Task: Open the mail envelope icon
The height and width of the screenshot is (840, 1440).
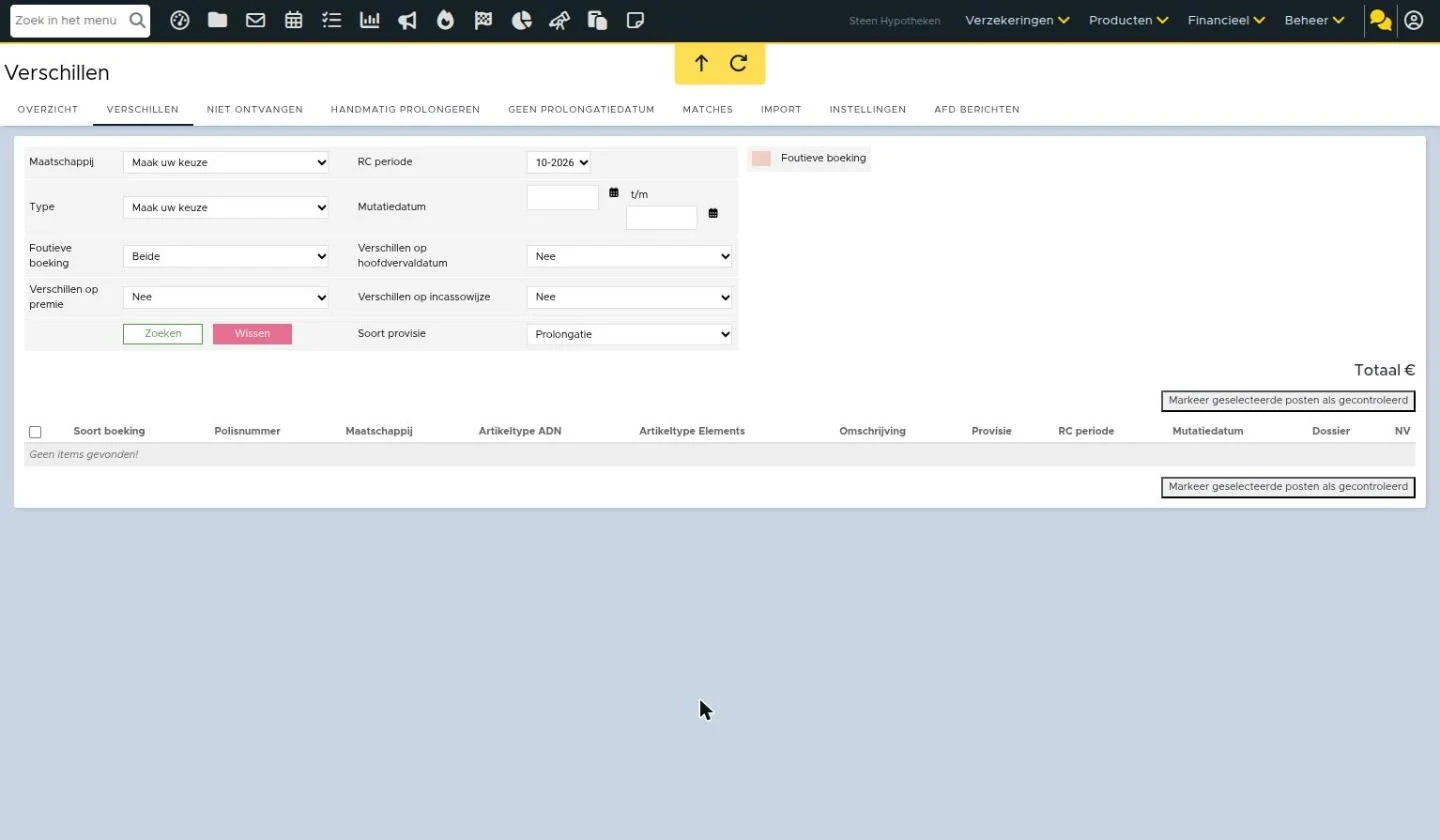Action: (x=256, y=20)
